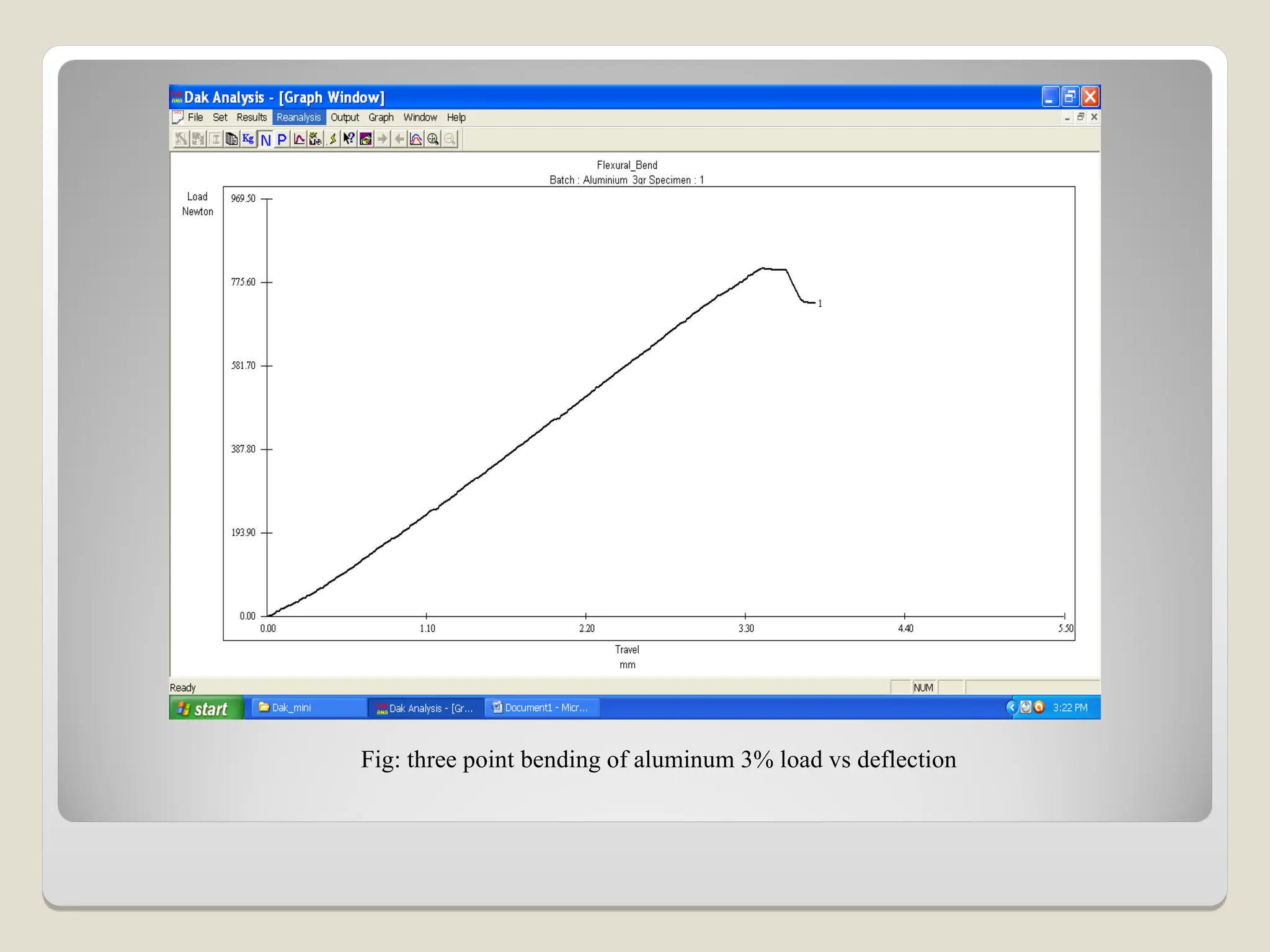1270x952 pixels.
Task: Click the 3:22 PM clock
Action: (x=1070, y=708)
